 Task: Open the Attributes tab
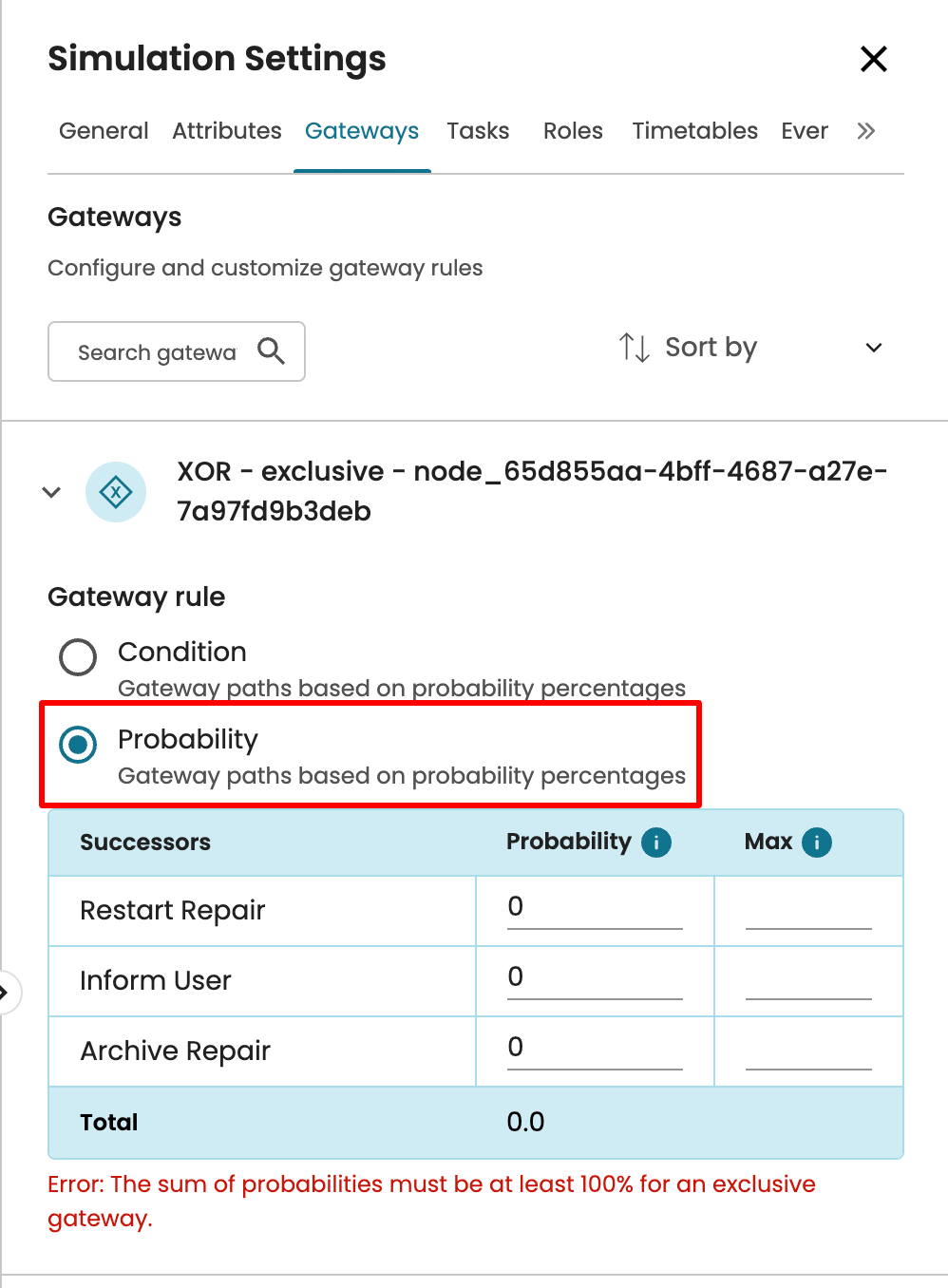click(x=227, y=131)
